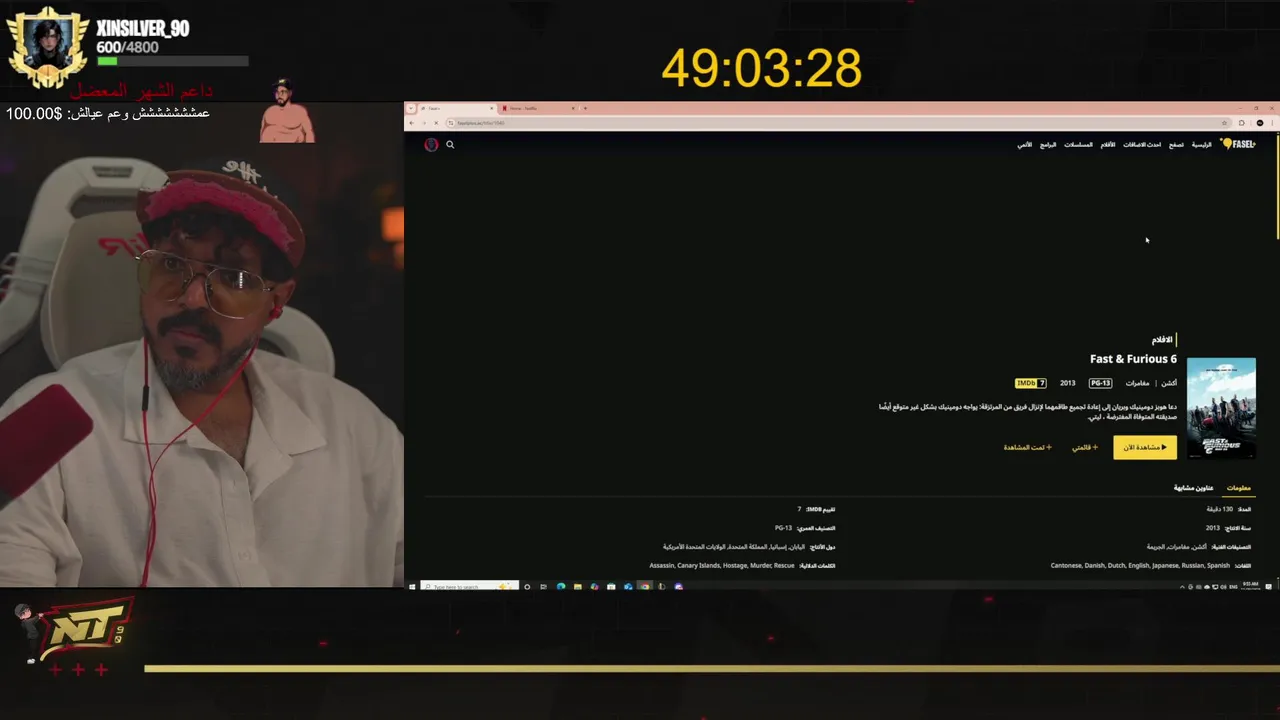Bookmark this page with the star icon
This screenshot has height=720, width=1280.
point(1225,123)
